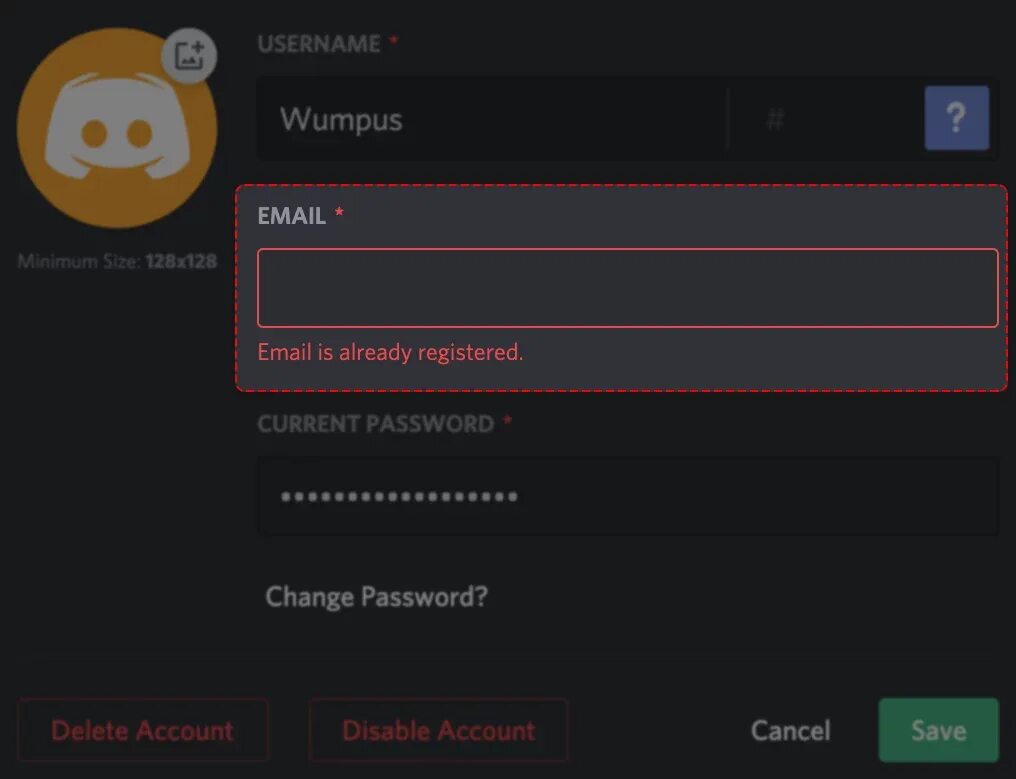This screenshot has width=1016, height=779.
Task: Click into the Current Password field
Action: [x=627, y=496]
